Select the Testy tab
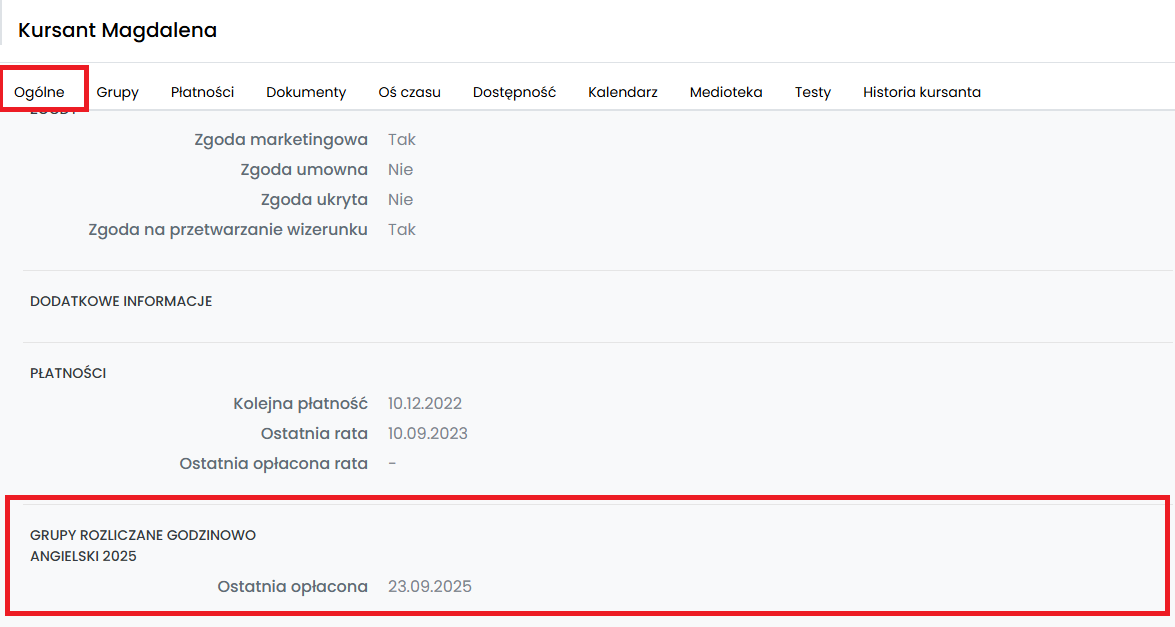This screenshot has width=1175, height=627. pyautogui.click(x=813, y=92)
